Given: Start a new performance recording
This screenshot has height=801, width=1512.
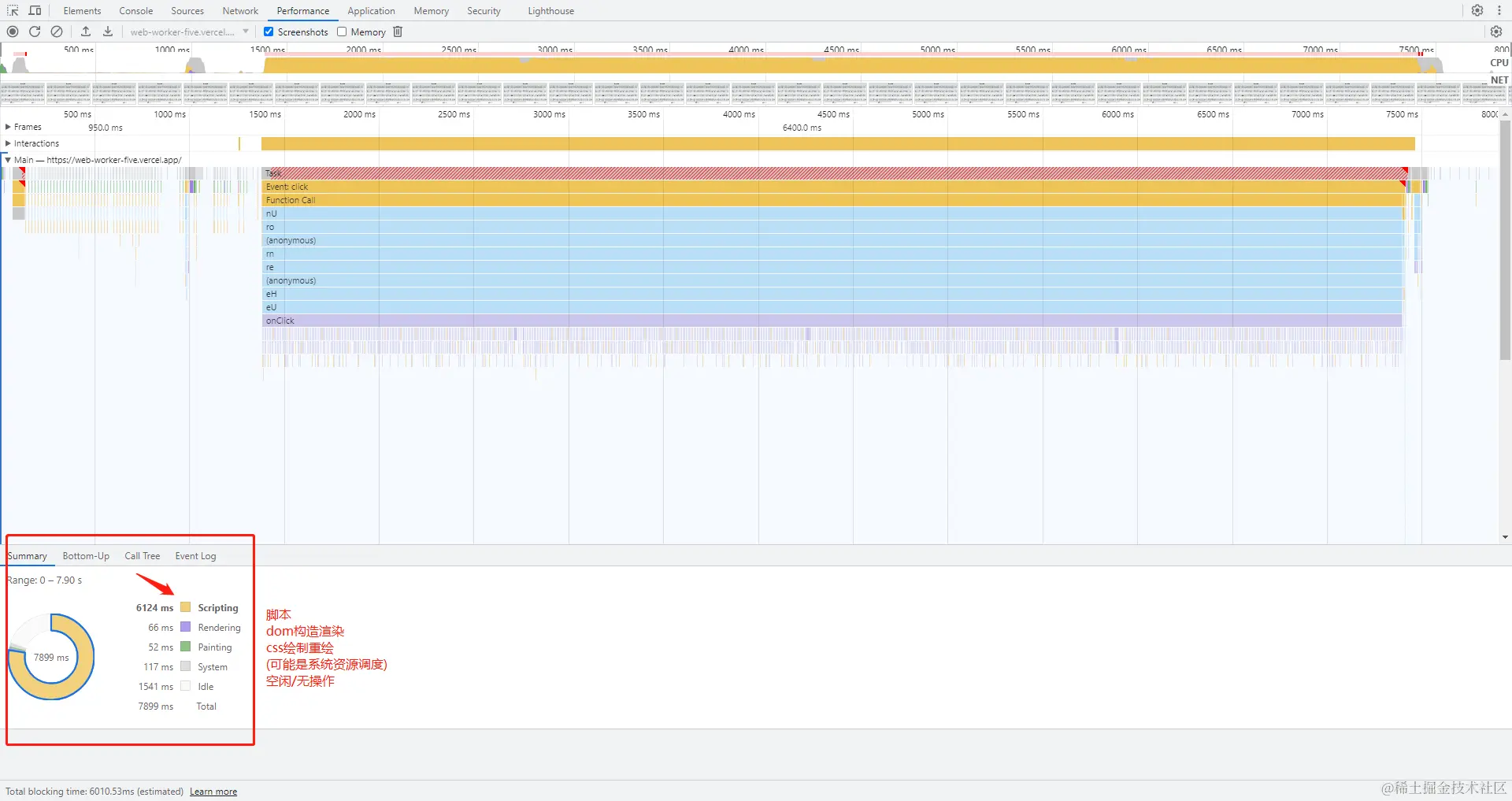Looking at the screenshot, I should click(x=13, y=32).
